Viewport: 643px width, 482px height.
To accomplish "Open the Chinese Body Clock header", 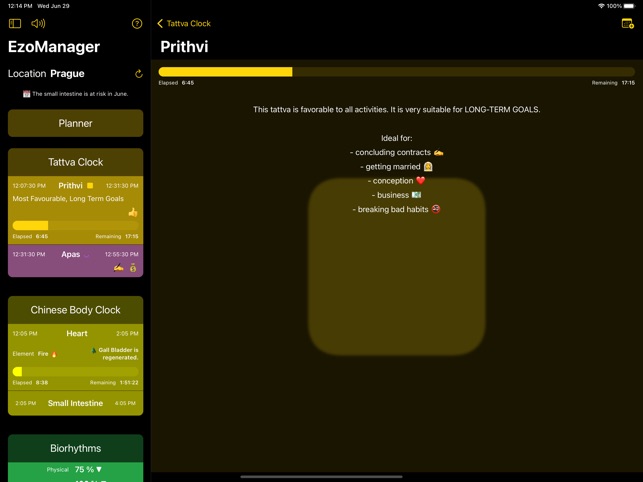I will (x=75, y=310).
